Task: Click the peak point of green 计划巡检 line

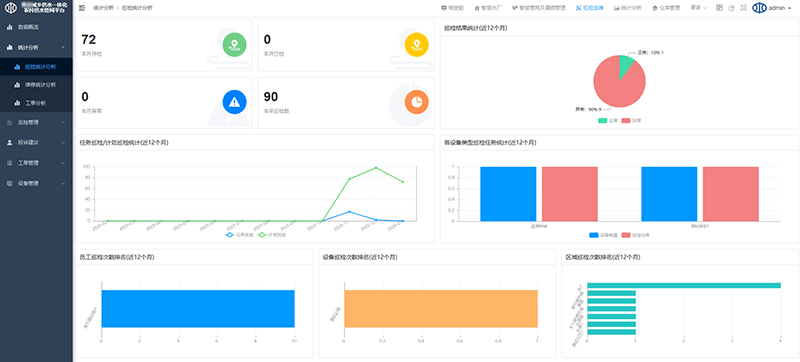Action: coord(376,167)
